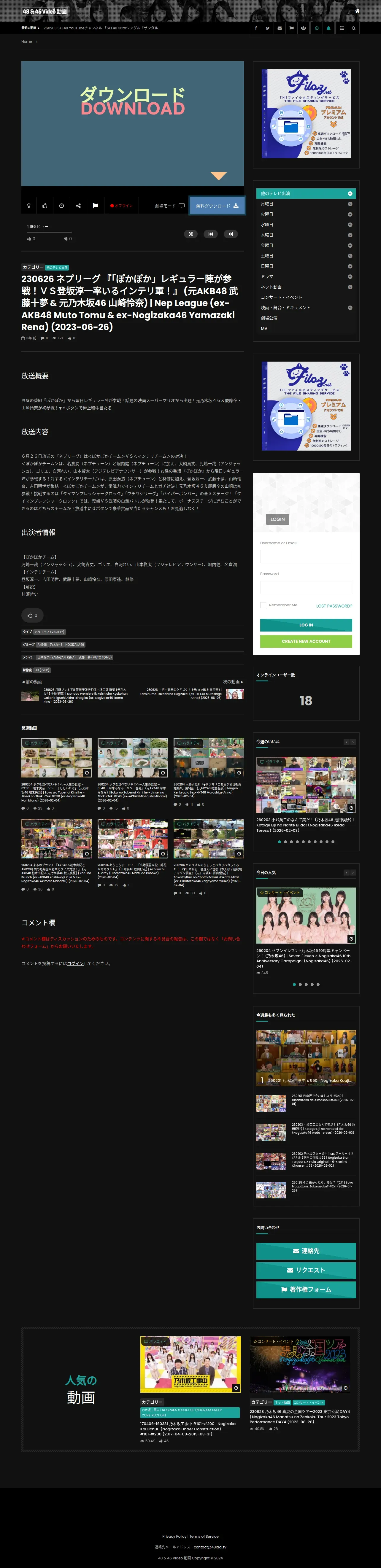Click the share icon under the video
This screenshot has height=1568, width=381.
[78, 206]
